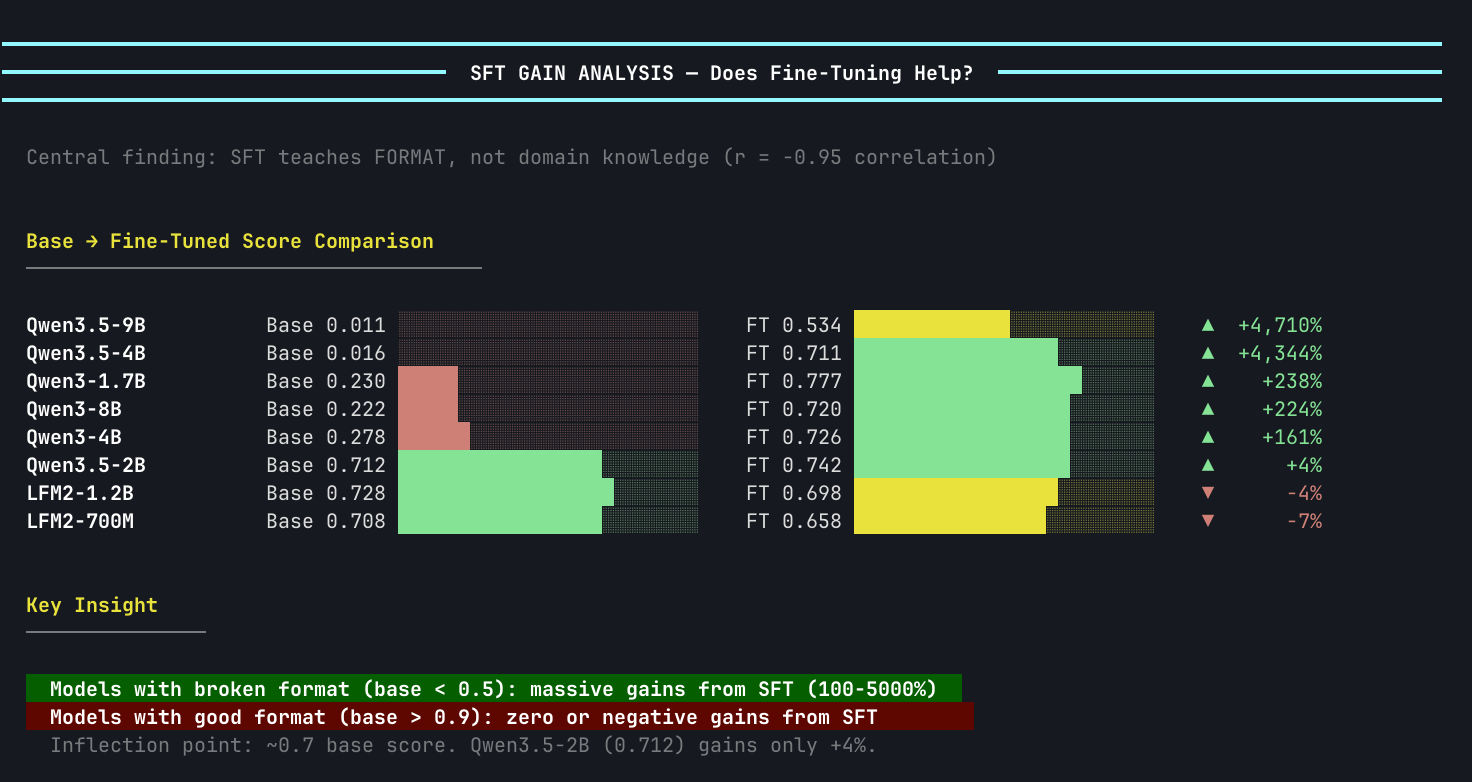
Task: Click the green Base bar for Qwen3.5-2B
Action: pos(500,465)
